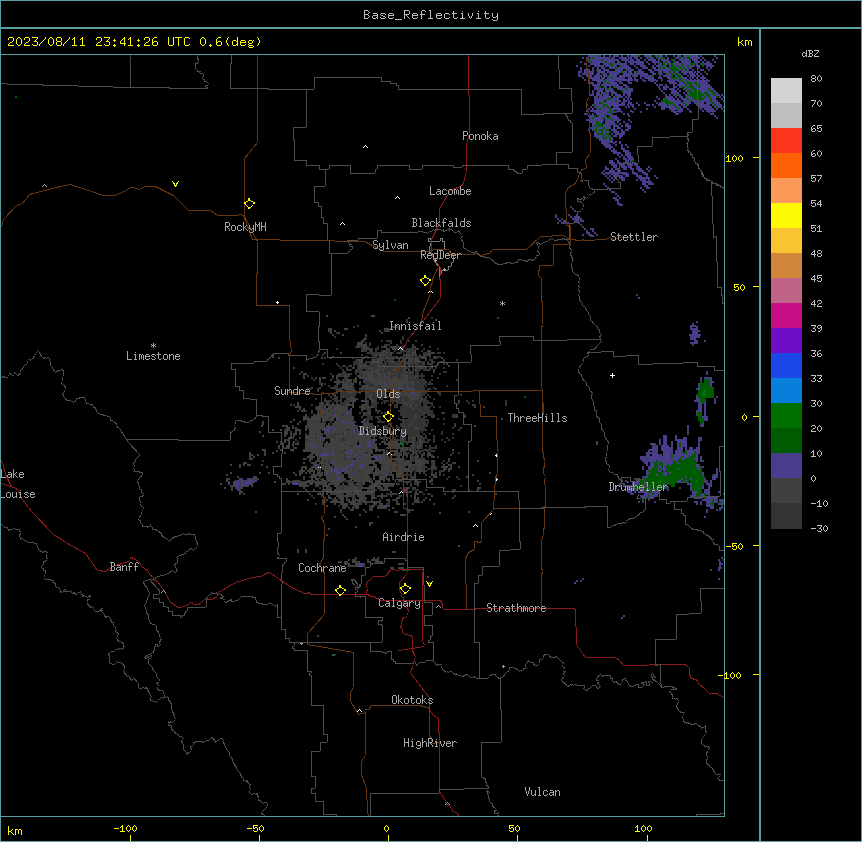This screenshot has width=862, height=842.
Task: Click the Airdrie city label
Action: click(x=403, y=537)
